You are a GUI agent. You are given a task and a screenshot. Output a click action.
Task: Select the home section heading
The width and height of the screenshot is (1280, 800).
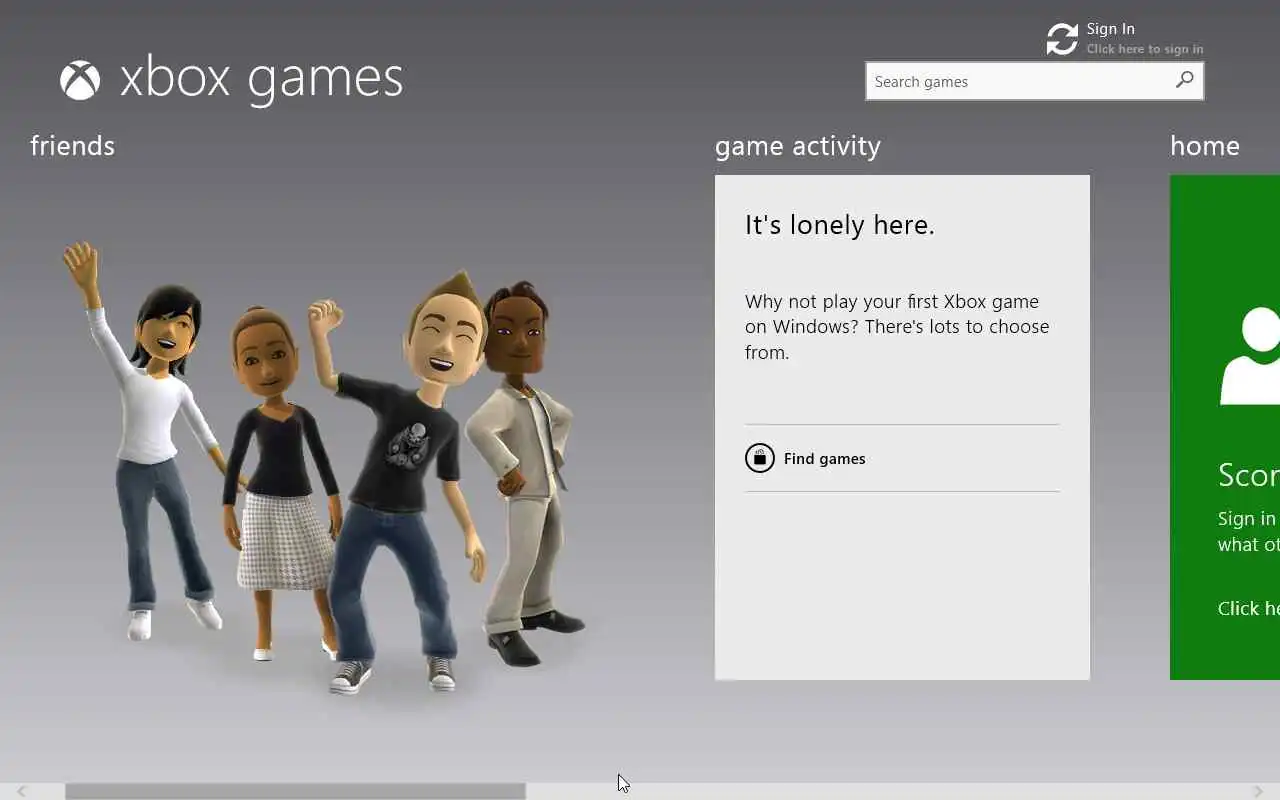click(x=1205, y=146)
